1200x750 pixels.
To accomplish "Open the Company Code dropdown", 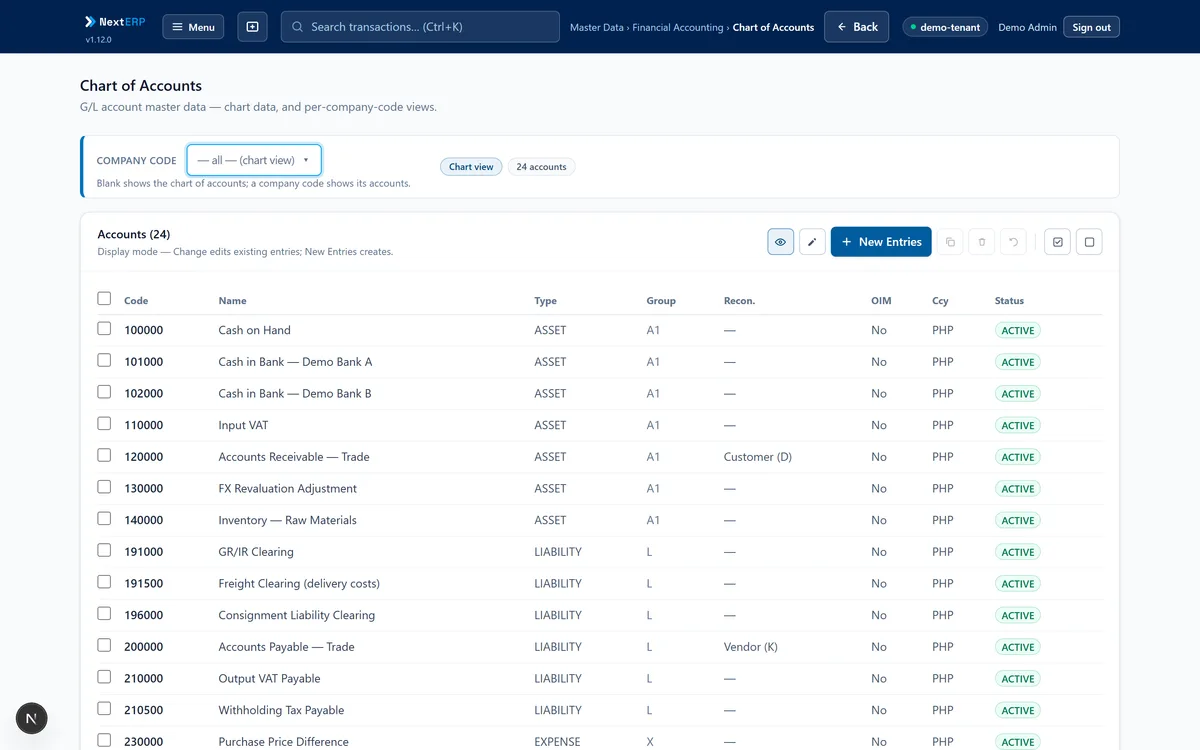I will [x=254, y=160].
